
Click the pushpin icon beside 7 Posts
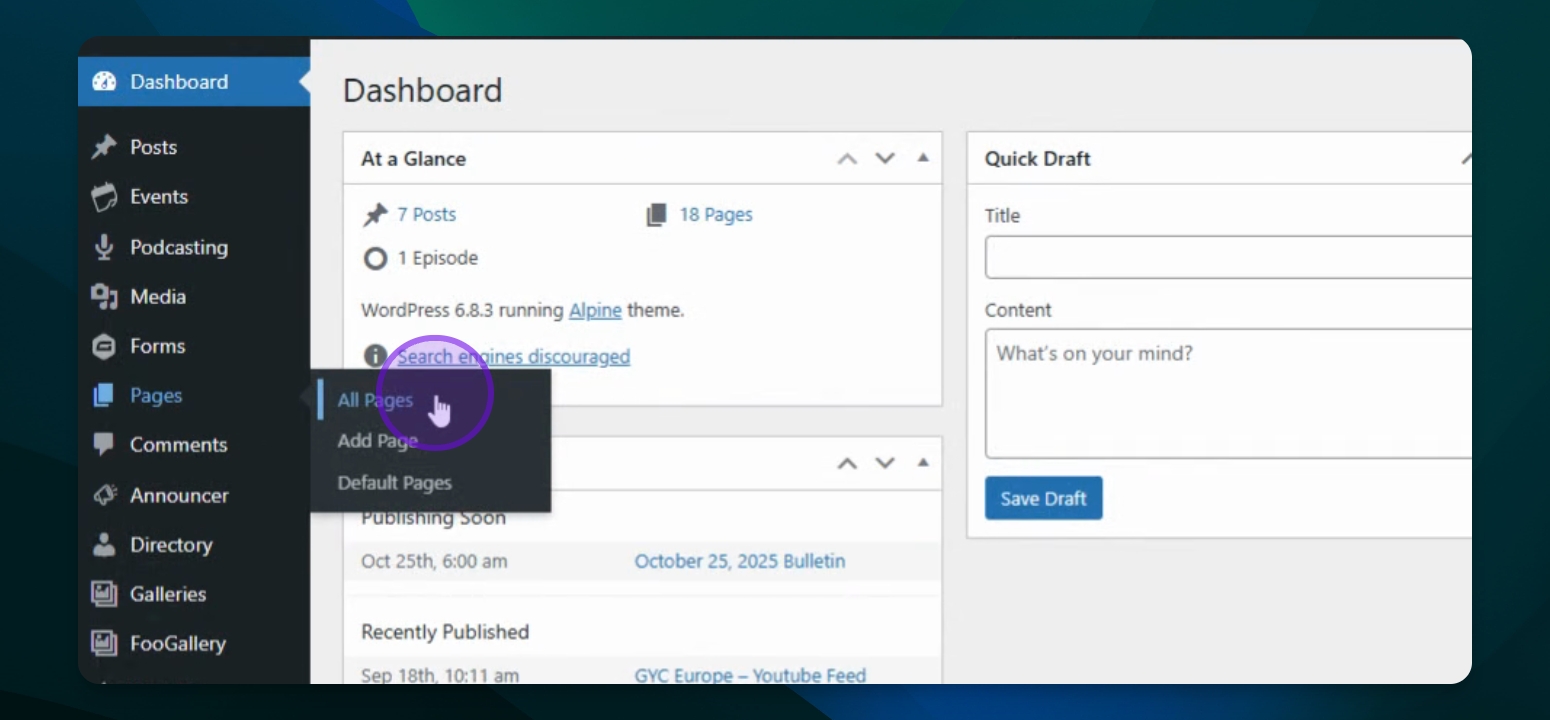coord(375,215)
